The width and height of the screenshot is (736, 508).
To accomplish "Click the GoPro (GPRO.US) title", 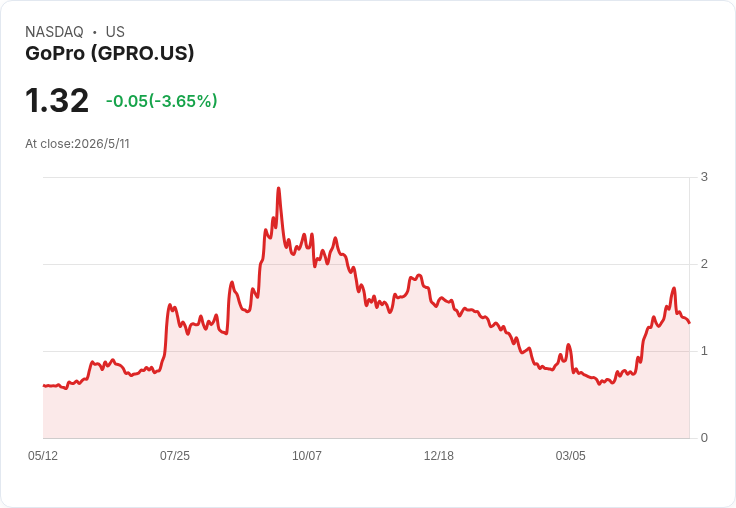I will tap(109, 53).
